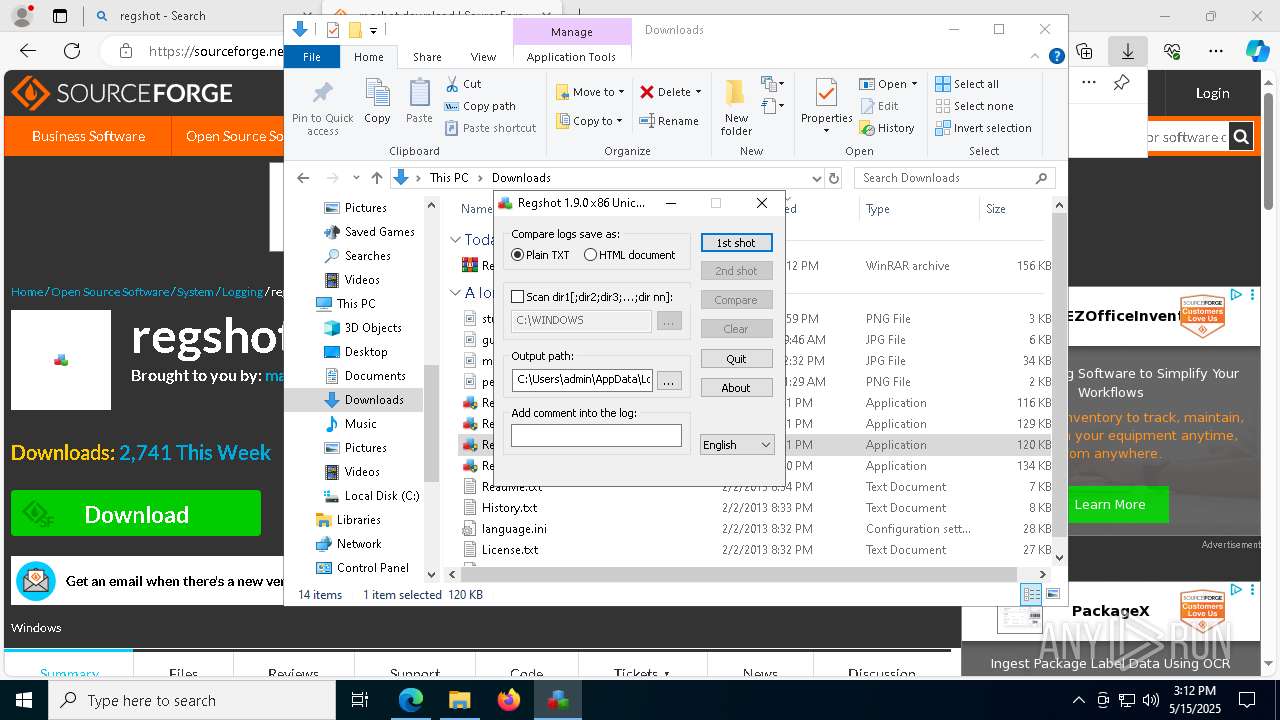This screenshot has height=720, width=1280.
Task: Switch to the Share ribbon tab
Action: [427, 57]
